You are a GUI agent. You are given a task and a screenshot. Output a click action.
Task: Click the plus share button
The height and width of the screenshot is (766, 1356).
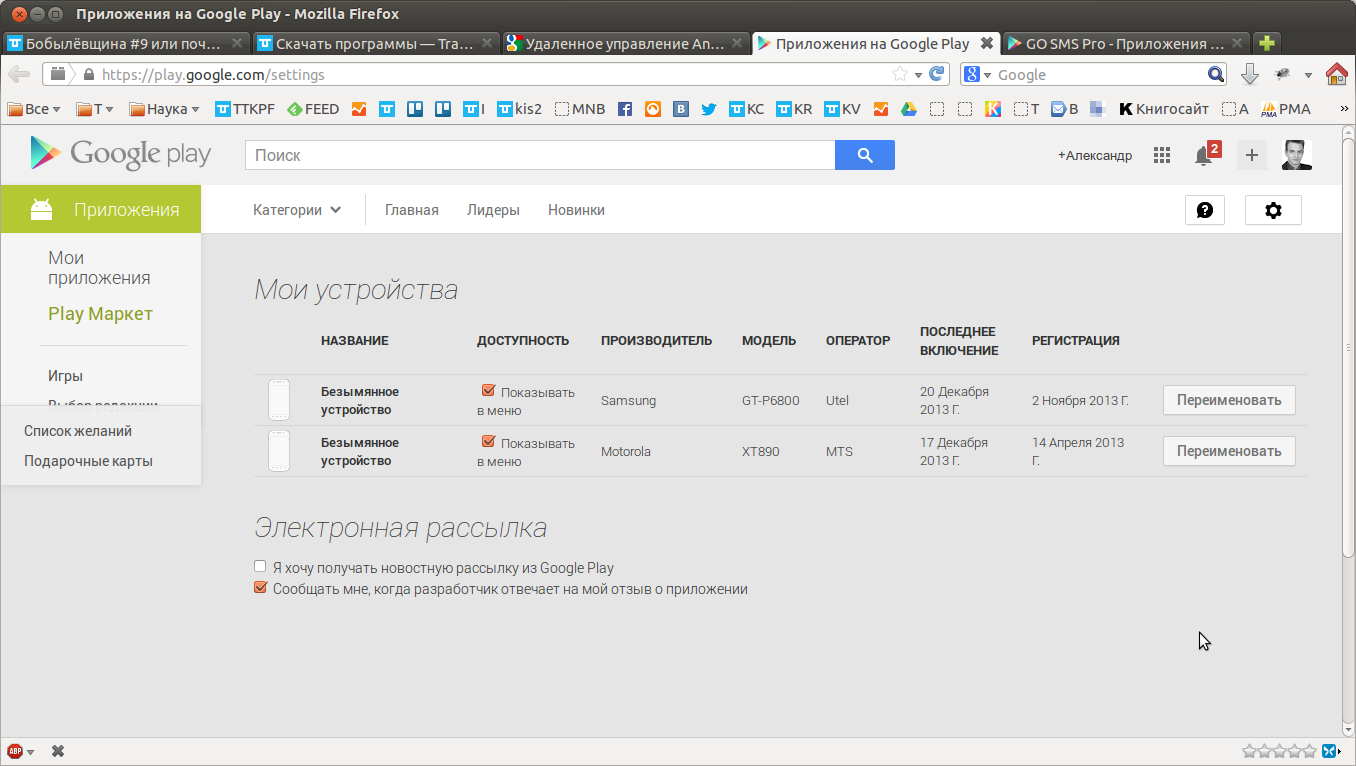click(x=1252, y=155)
